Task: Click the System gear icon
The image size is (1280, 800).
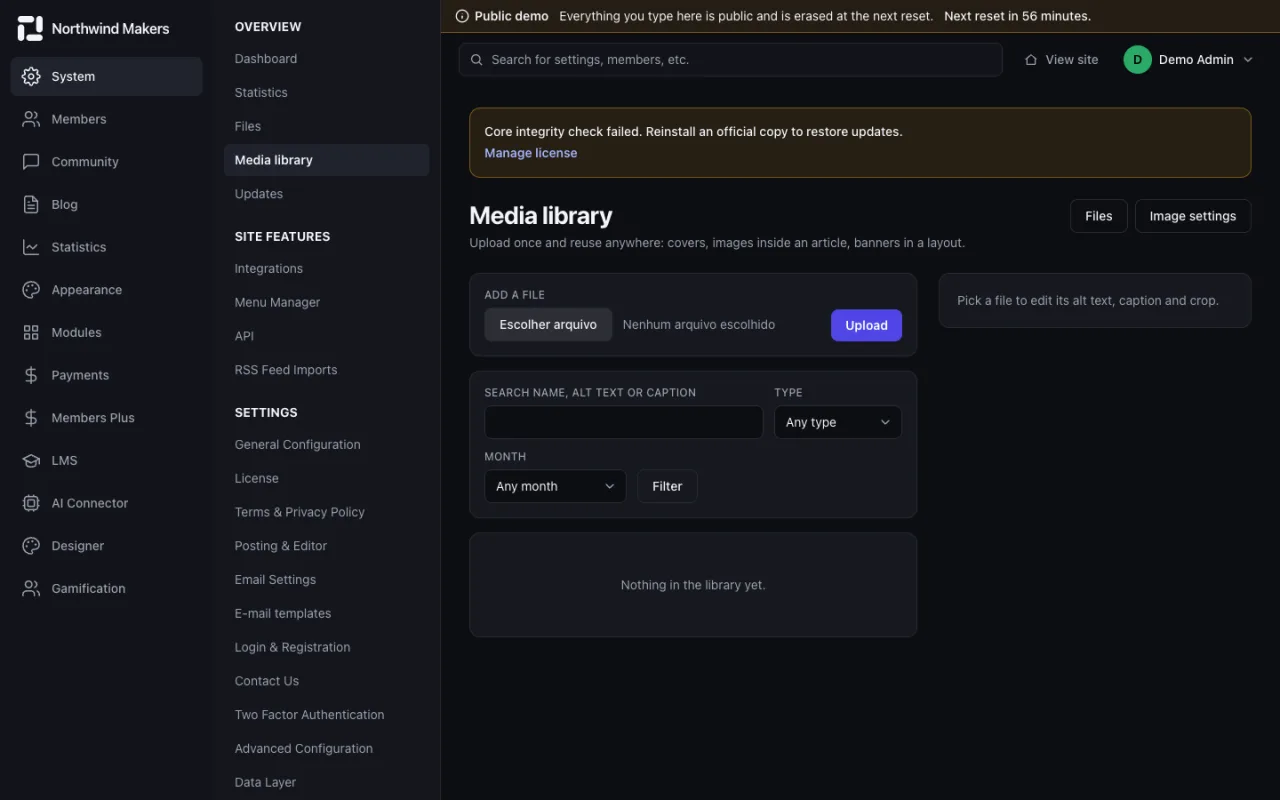Action: point(31,76)
